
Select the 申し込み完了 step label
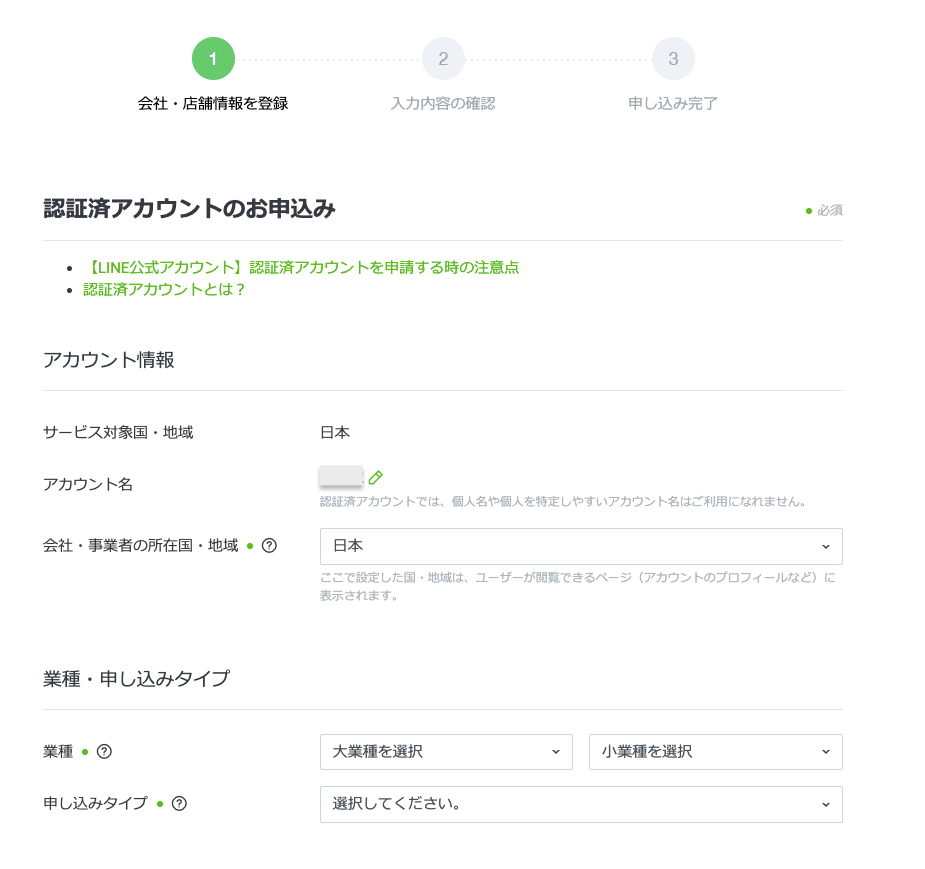click(673, 103)
